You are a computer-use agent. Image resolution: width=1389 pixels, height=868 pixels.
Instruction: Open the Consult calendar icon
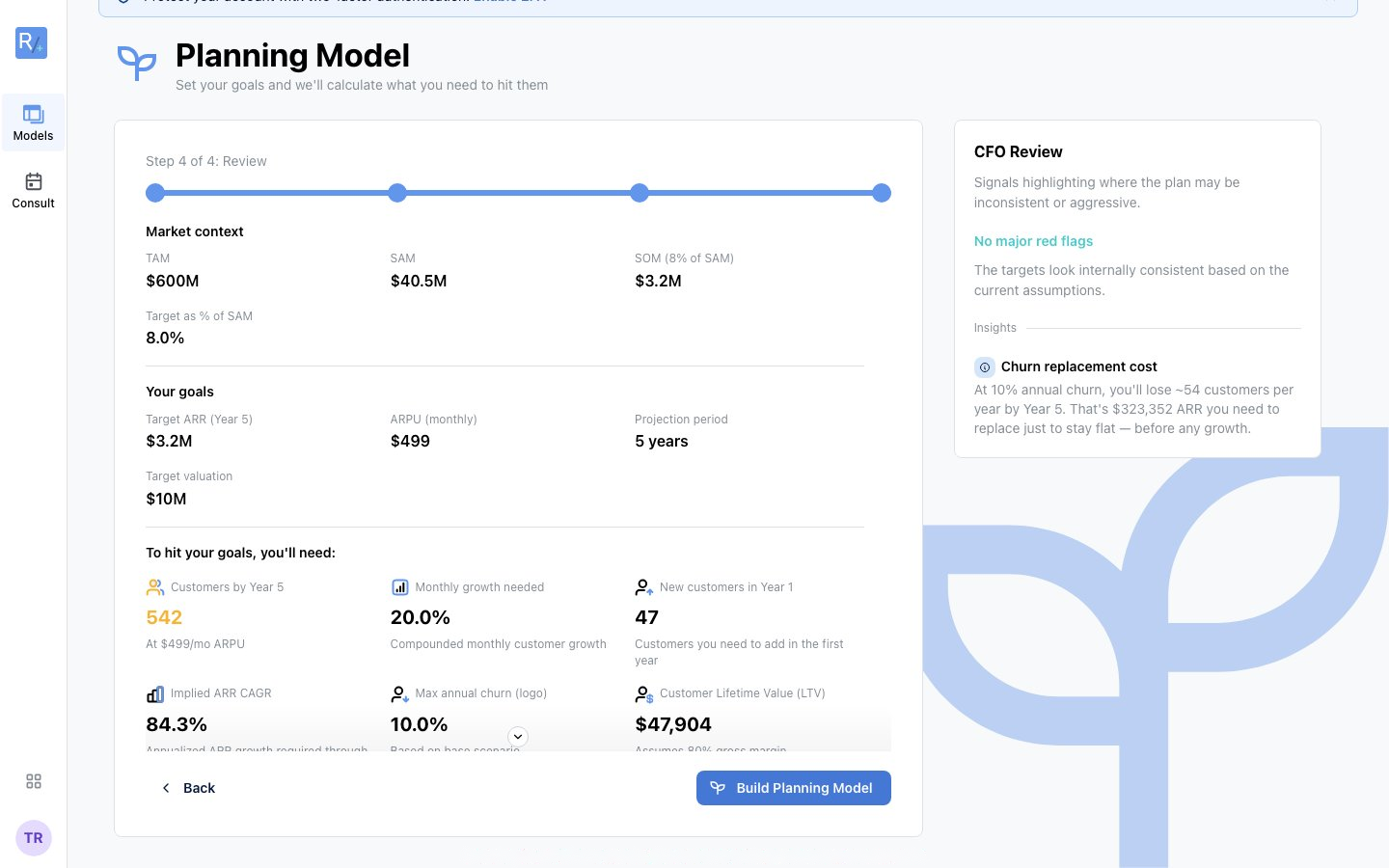34,181
